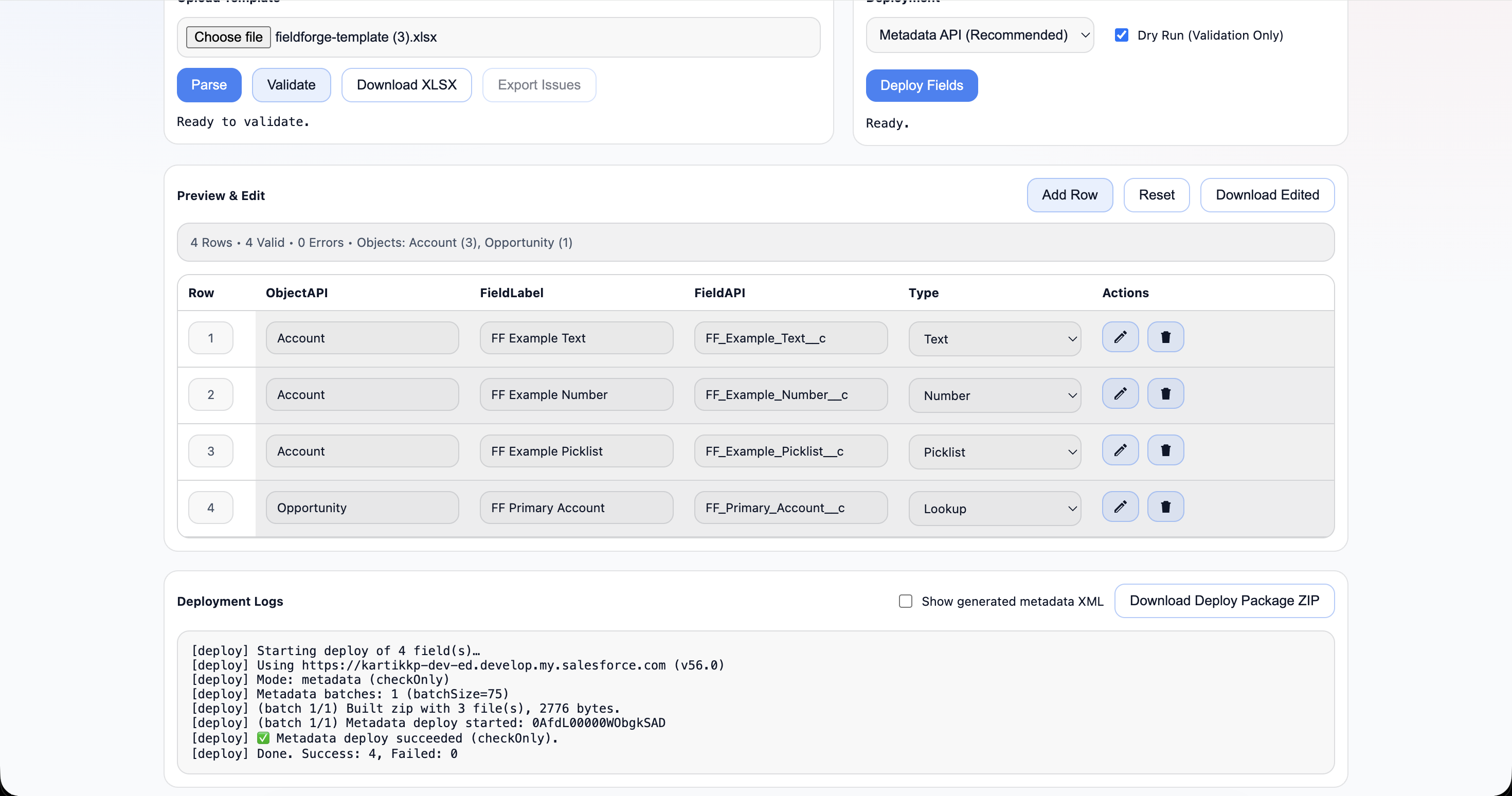Open the Type dropdown showing Text
Viewport: 1512px width, 796px height.
coord(994,339)
